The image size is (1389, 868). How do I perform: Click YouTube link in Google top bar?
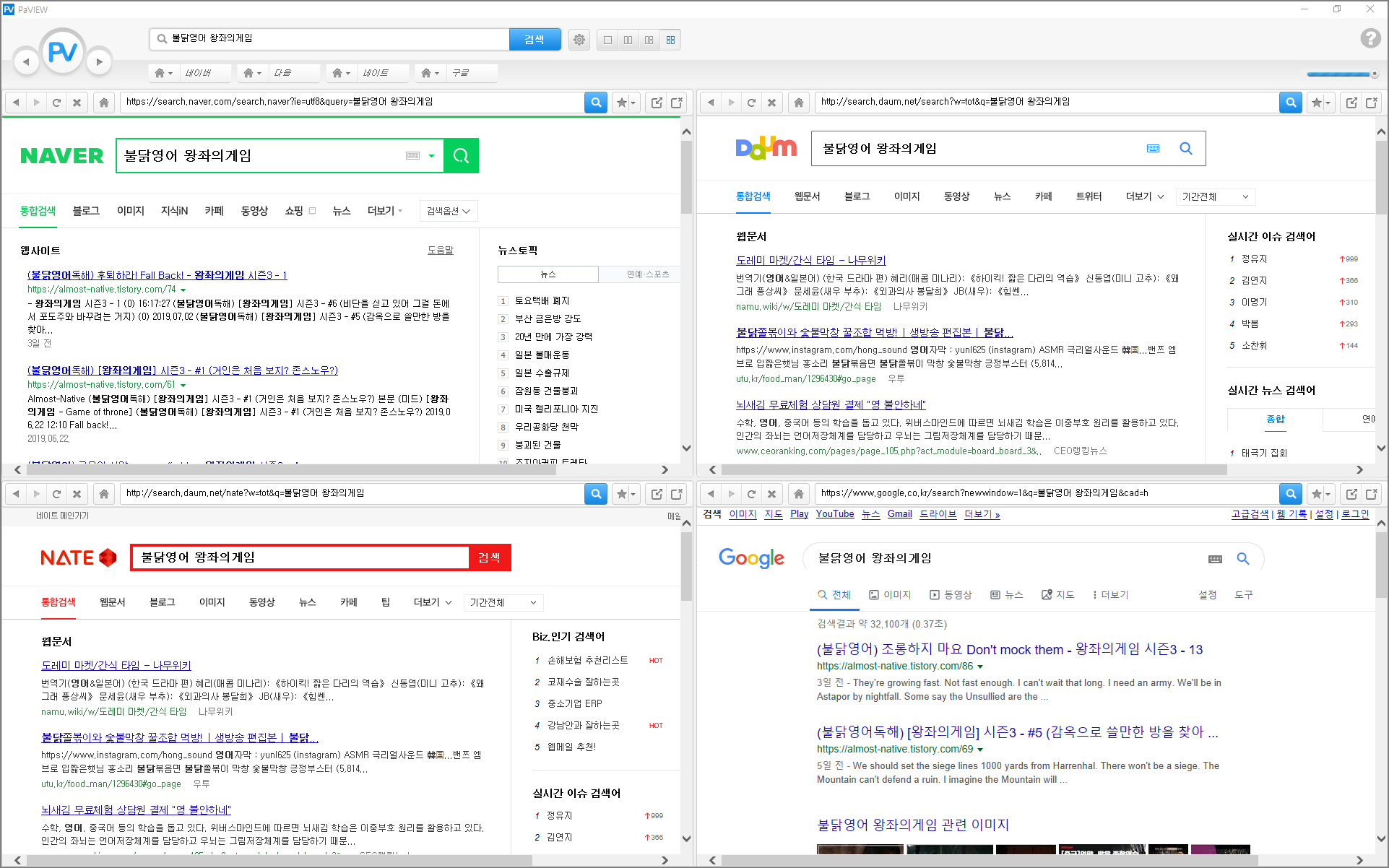tap(835, 514)
